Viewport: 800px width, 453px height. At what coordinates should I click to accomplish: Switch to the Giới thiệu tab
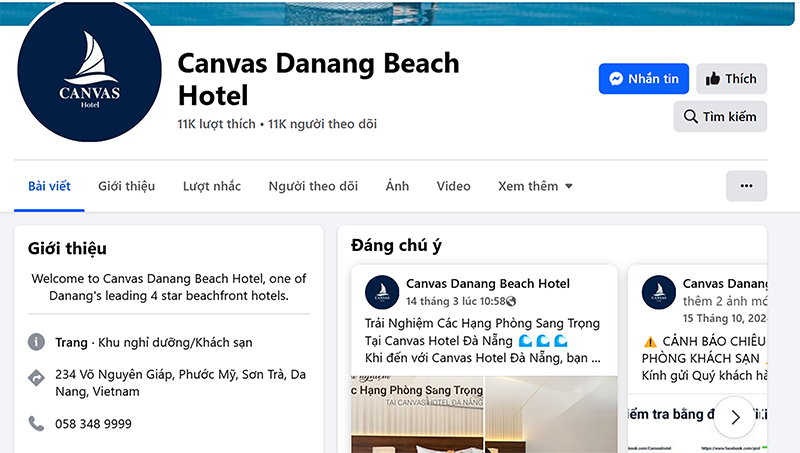coord(126,186)
